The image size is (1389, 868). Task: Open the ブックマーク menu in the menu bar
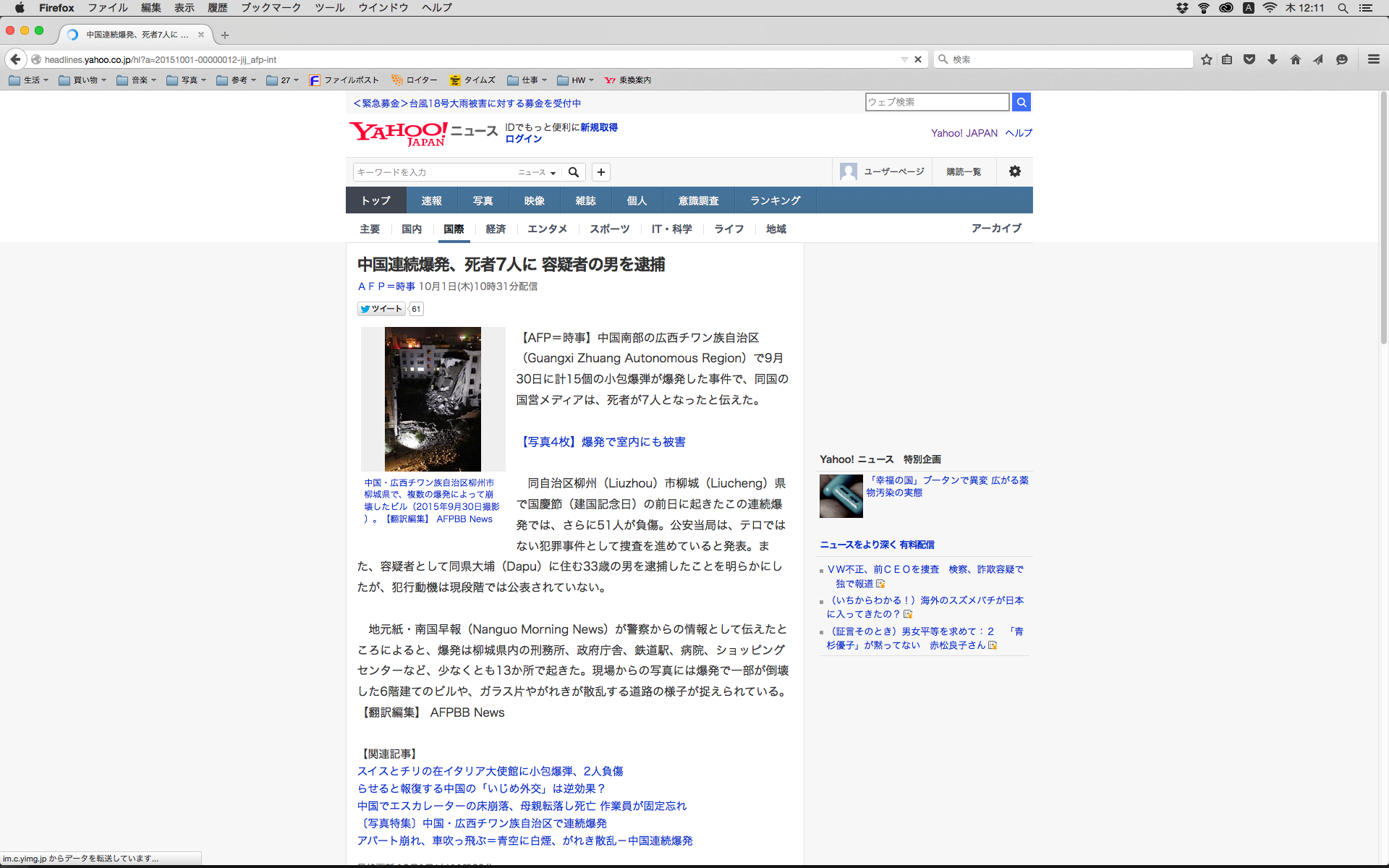pyautogui.click(x=271, y=8)
